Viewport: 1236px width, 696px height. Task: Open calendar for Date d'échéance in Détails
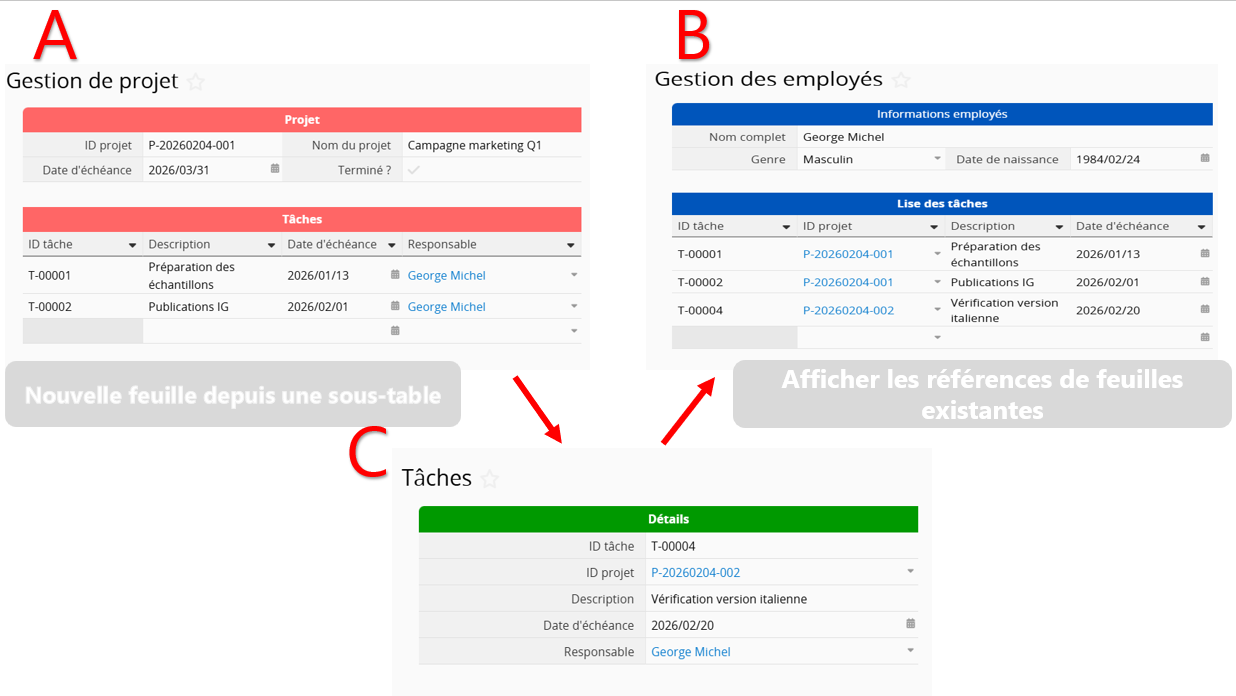(910, 624)
